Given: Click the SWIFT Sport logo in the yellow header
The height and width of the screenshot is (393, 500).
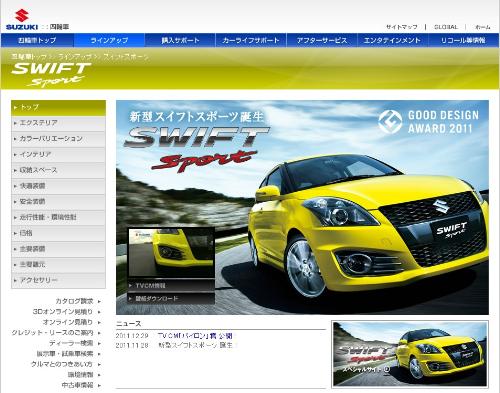Looking at the screenshot, I should pyautogui.click(x=51, y=74).
